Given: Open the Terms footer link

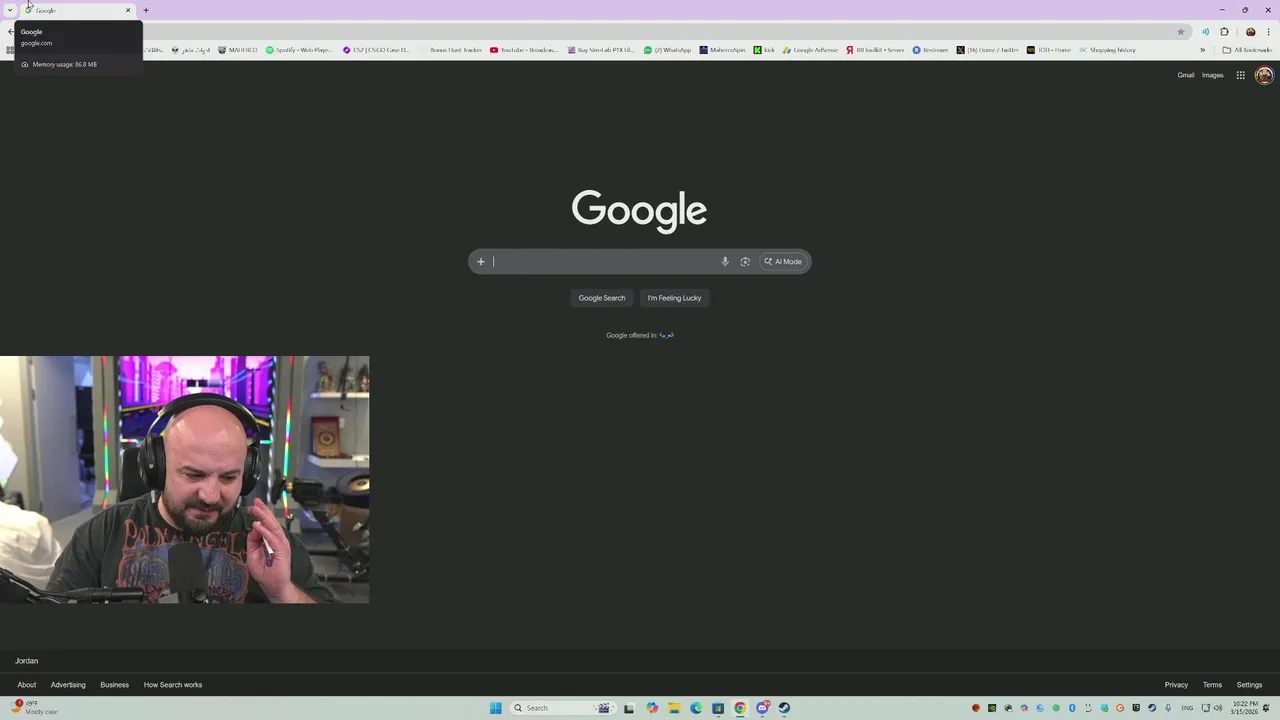Looking at the screenshot, I should 1212,685.
